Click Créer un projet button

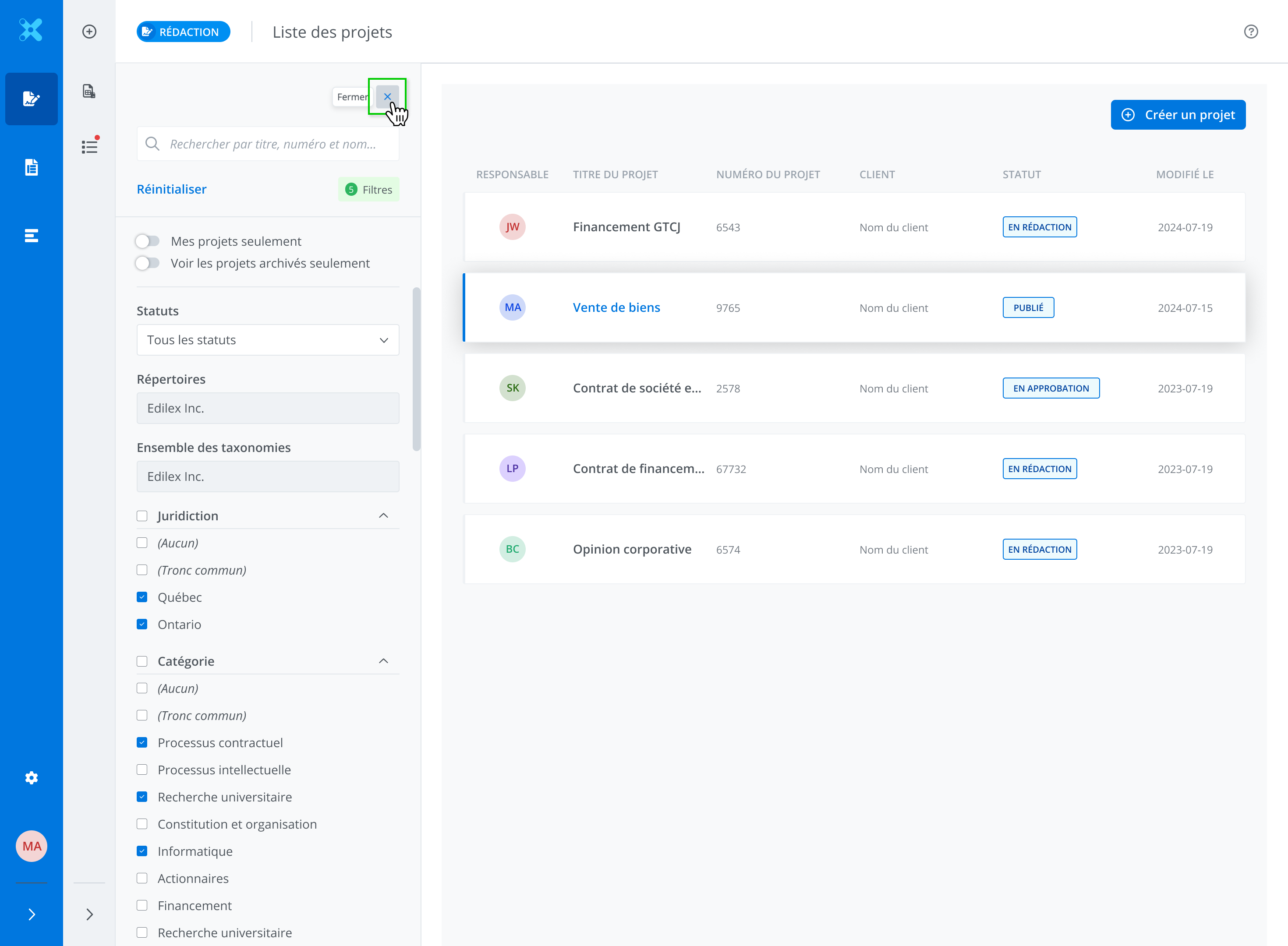tap(1178, 115)
